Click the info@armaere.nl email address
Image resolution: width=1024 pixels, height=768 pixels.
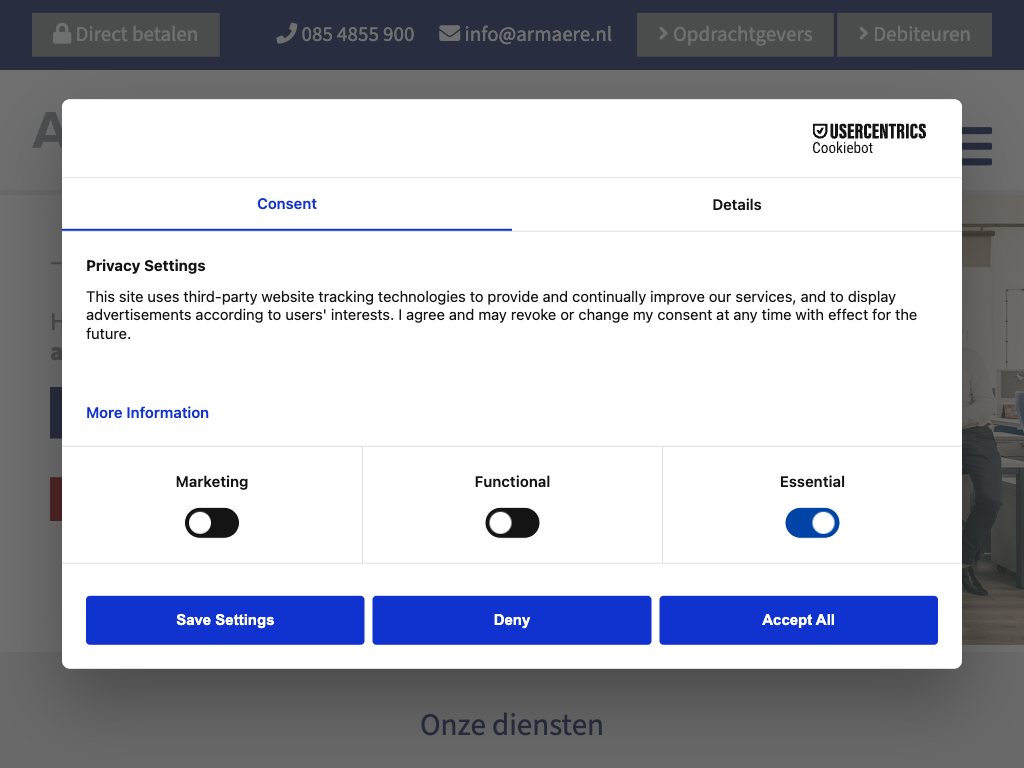pos(538,34)
